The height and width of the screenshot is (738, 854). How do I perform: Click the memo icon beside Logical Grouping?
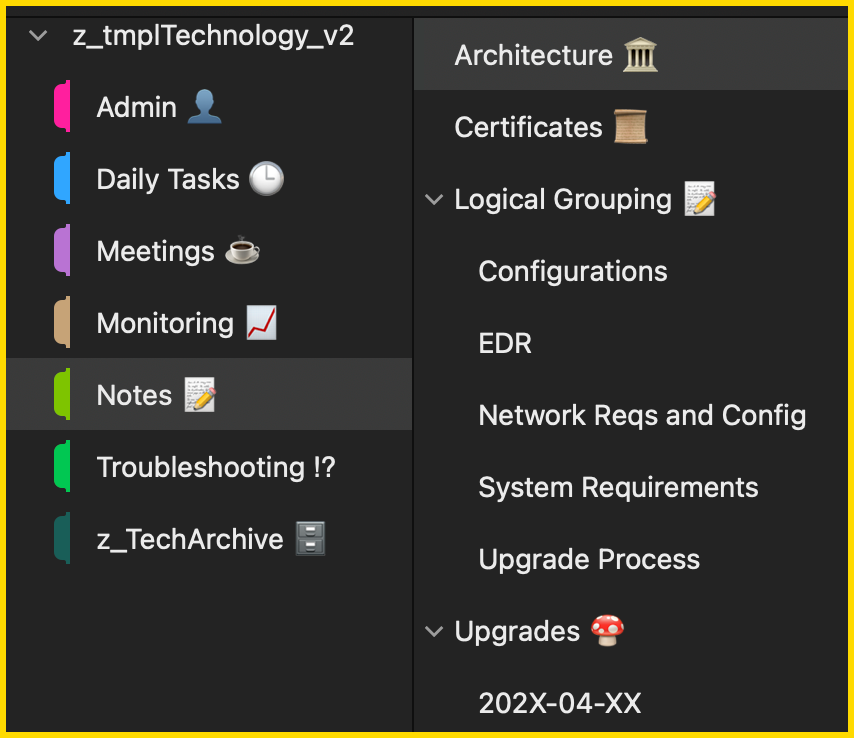coord(699,199)
